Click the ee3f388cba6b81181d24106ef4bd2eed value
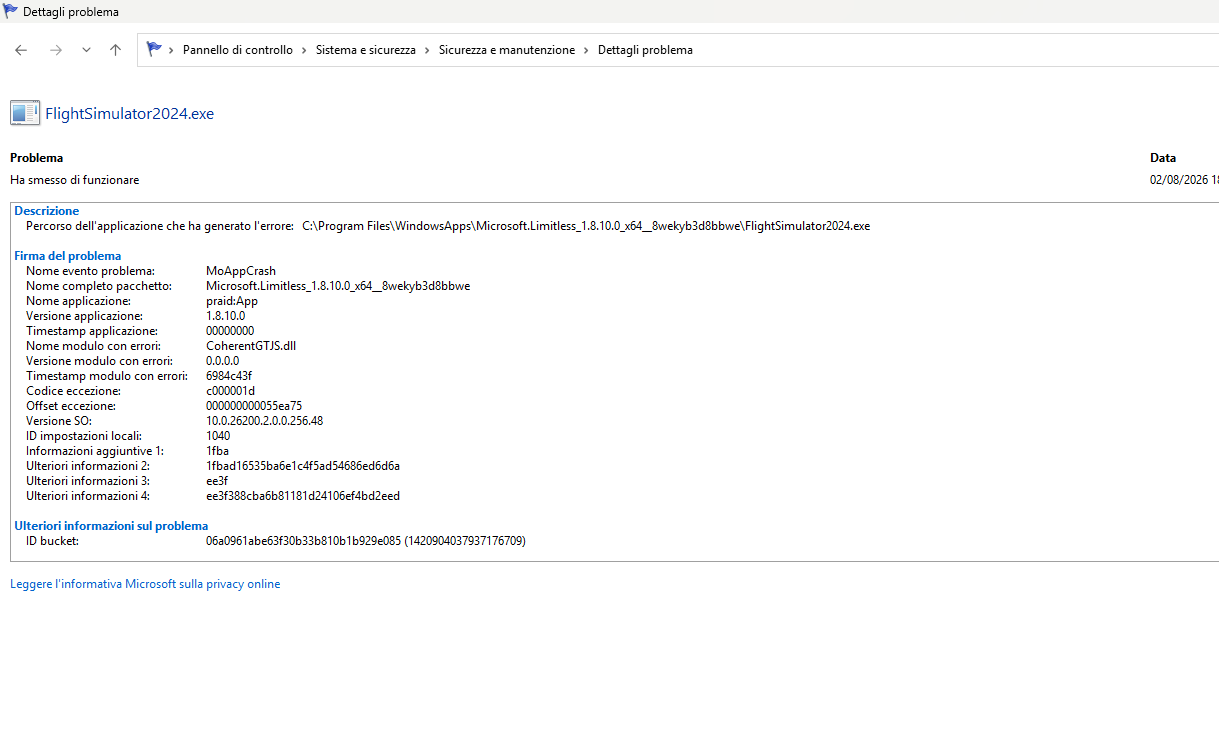 click(303, 496)
